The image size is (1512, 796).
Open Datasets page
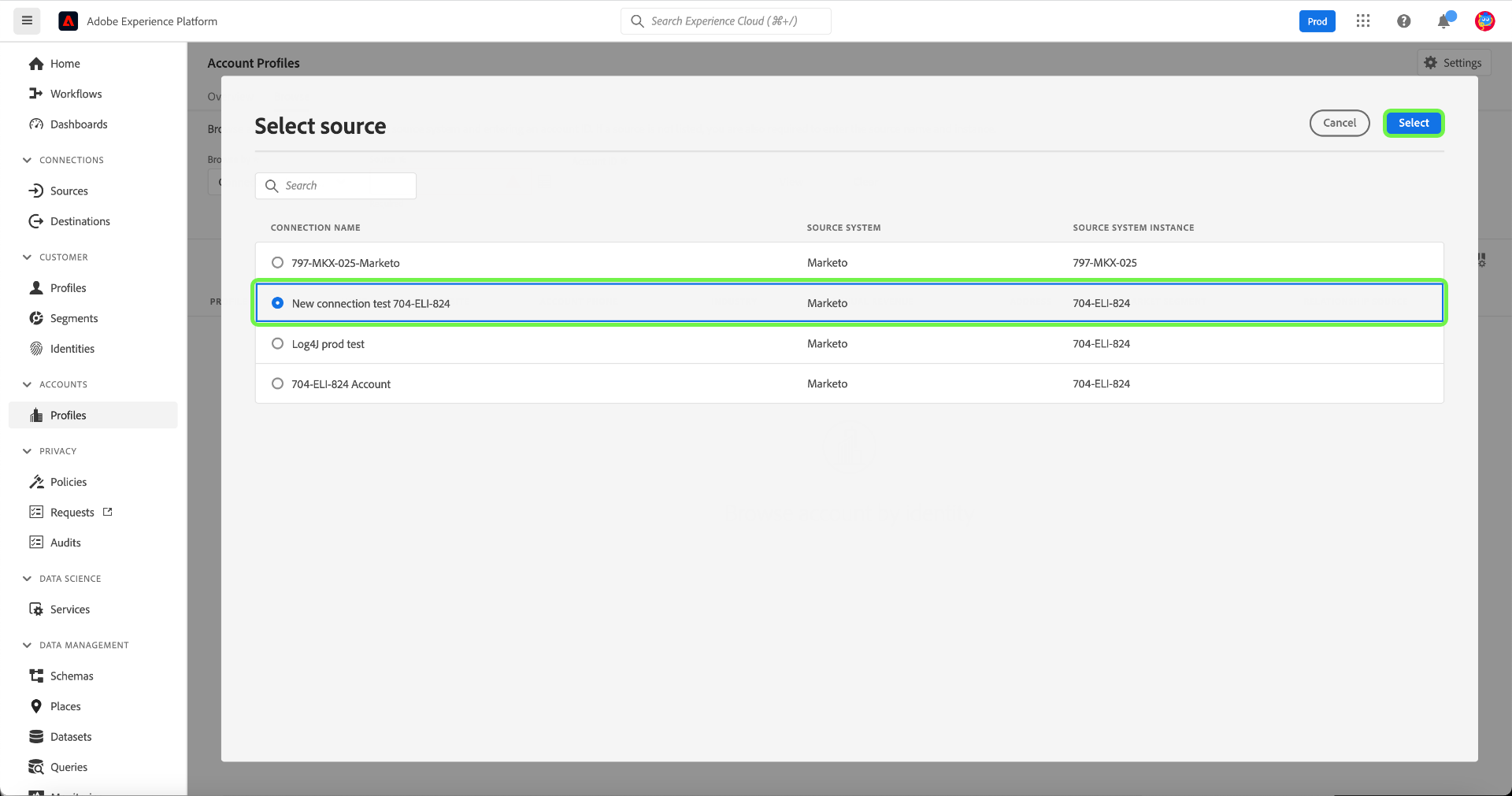[x=71, y=737]
